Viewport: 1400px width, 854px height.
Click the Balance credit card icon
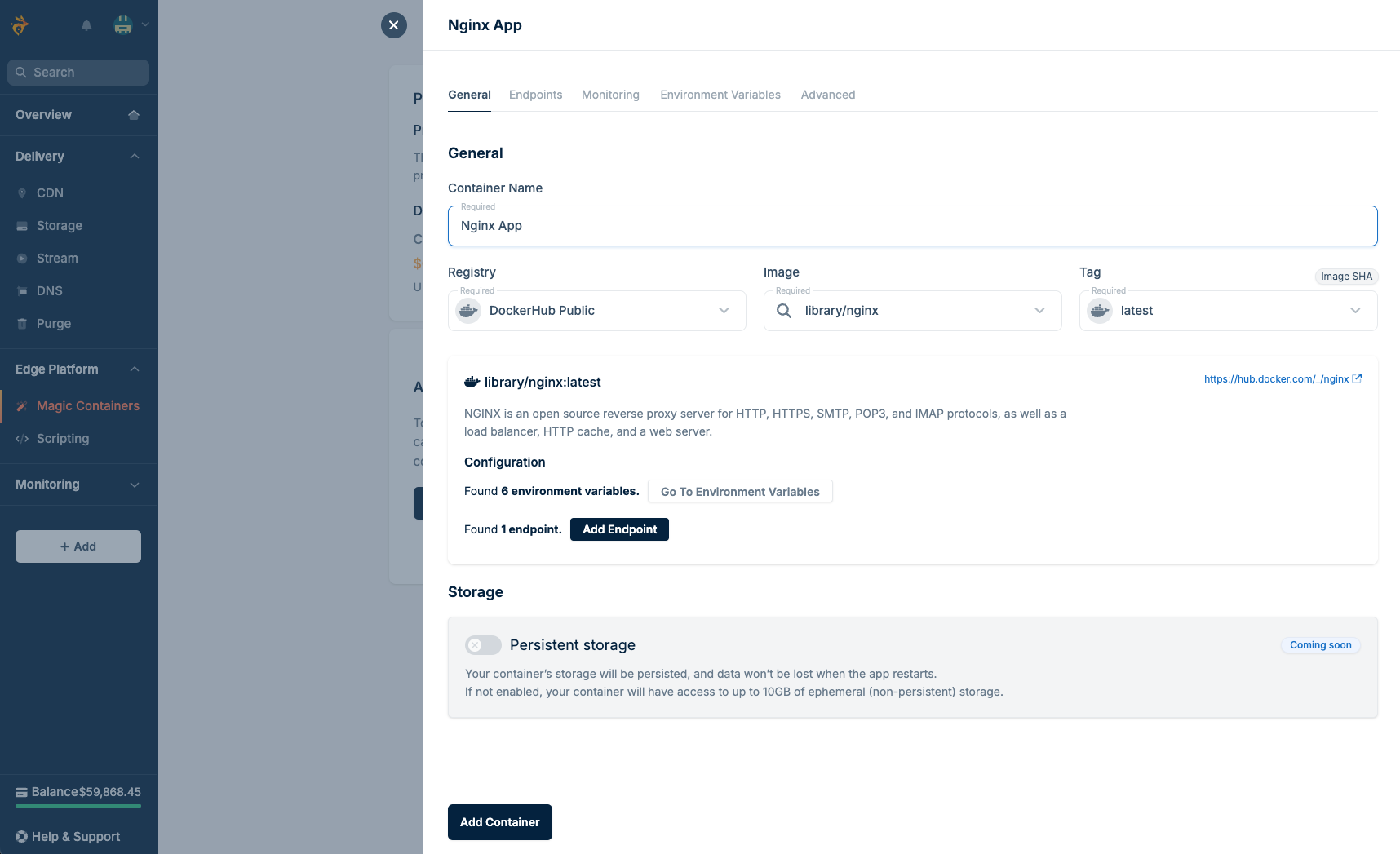tap(22, 792)
